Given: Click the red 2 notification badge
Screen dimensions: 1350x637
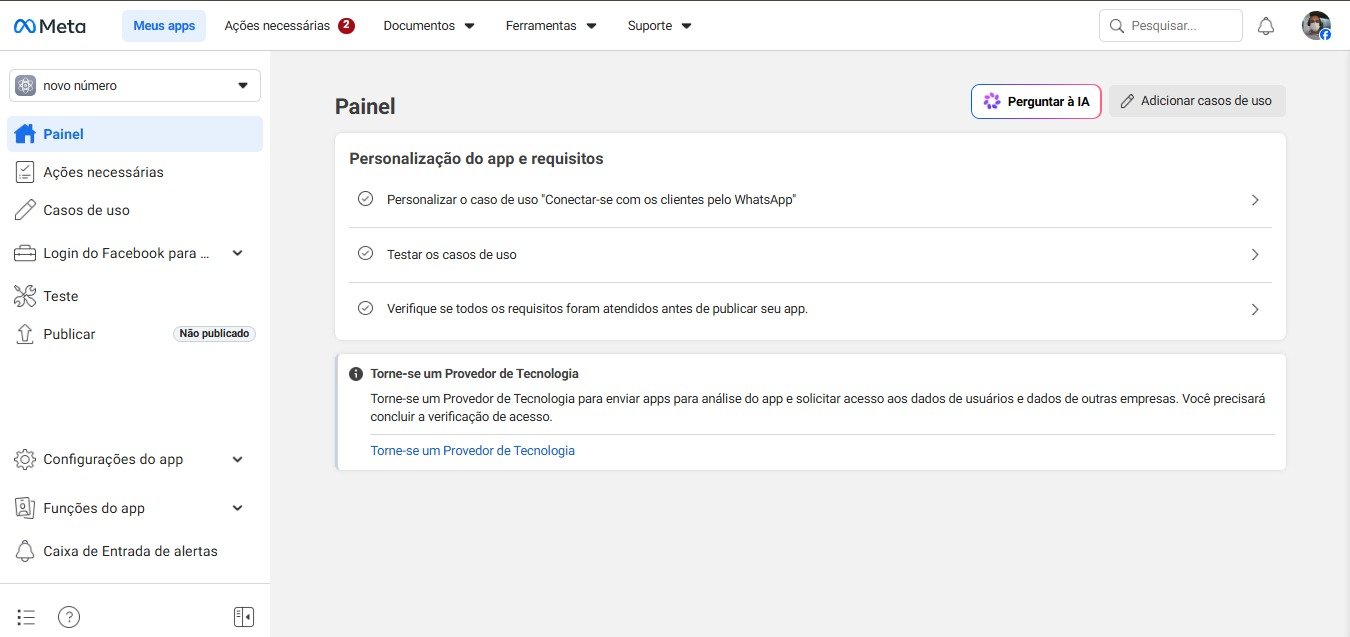Looking at the screenshot, I should [x=346, y=26].
